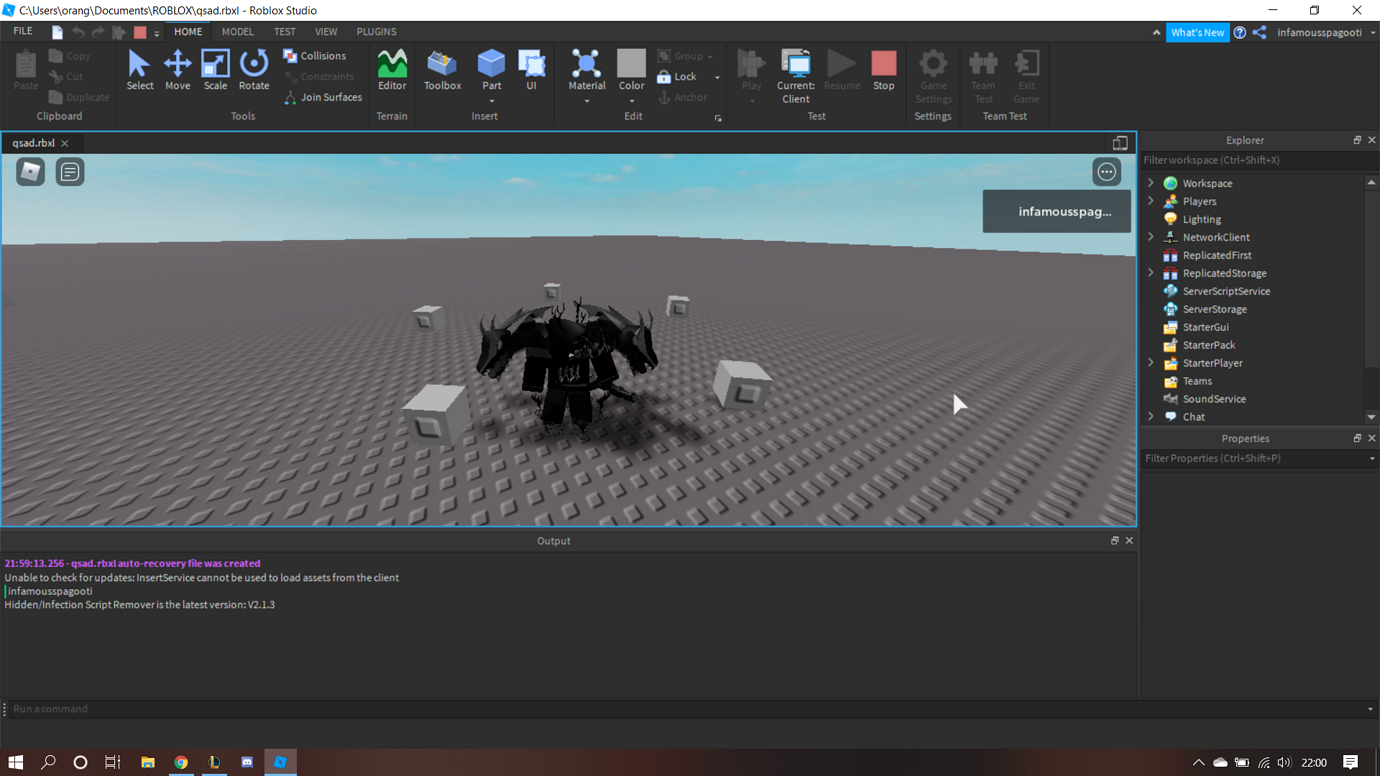Expand ReplicatedStorage in the Explorer
Screen dimensions: 1380x776
click(1150, 273)
